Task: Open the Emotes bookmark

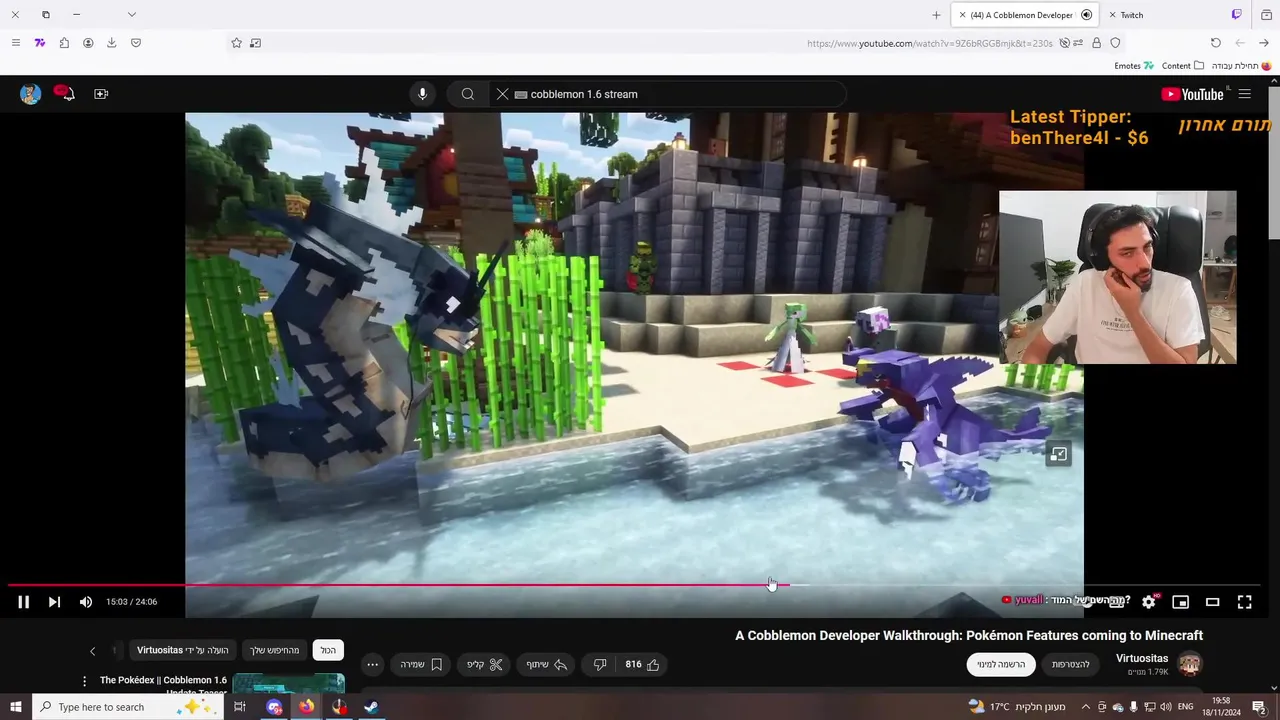Action: point(1134,66)
